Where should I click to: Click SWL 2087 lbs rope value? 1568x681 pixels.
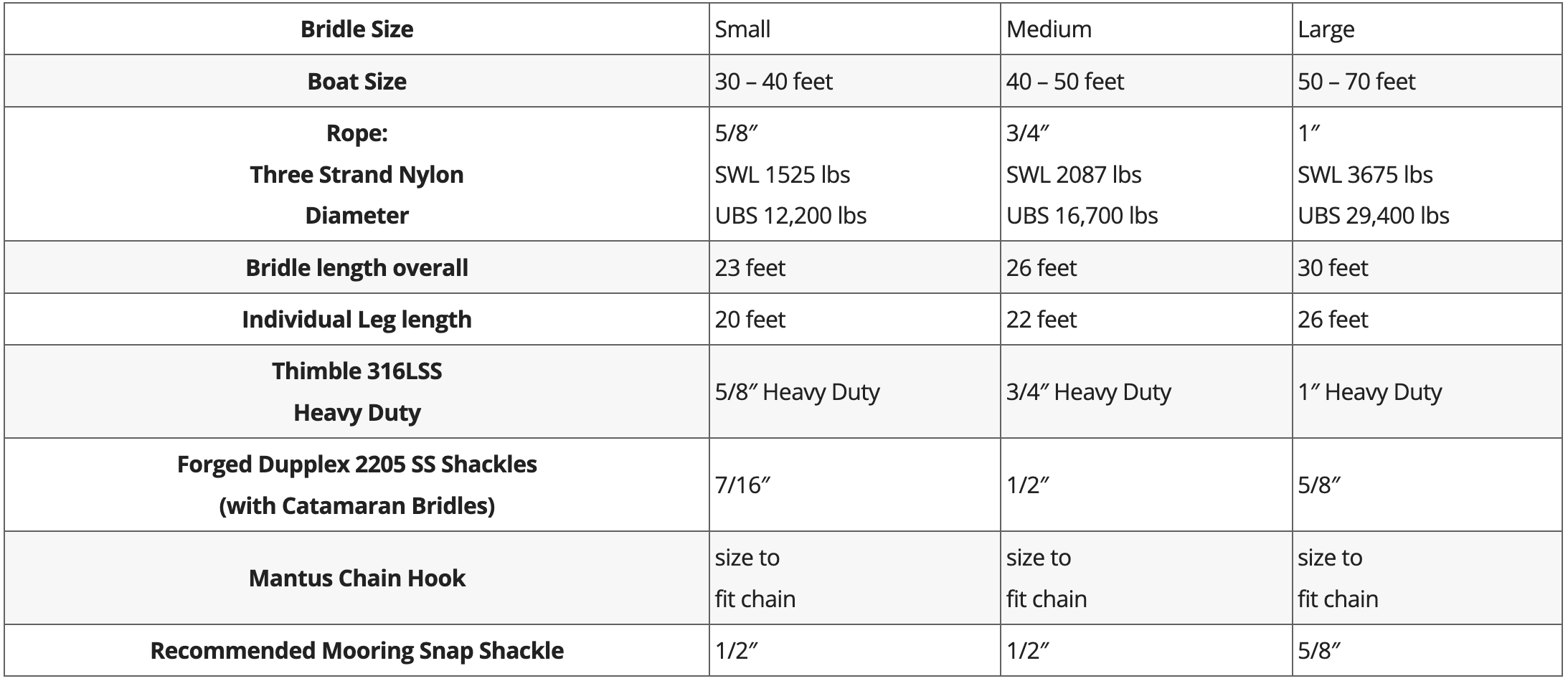coord(1073,174)
